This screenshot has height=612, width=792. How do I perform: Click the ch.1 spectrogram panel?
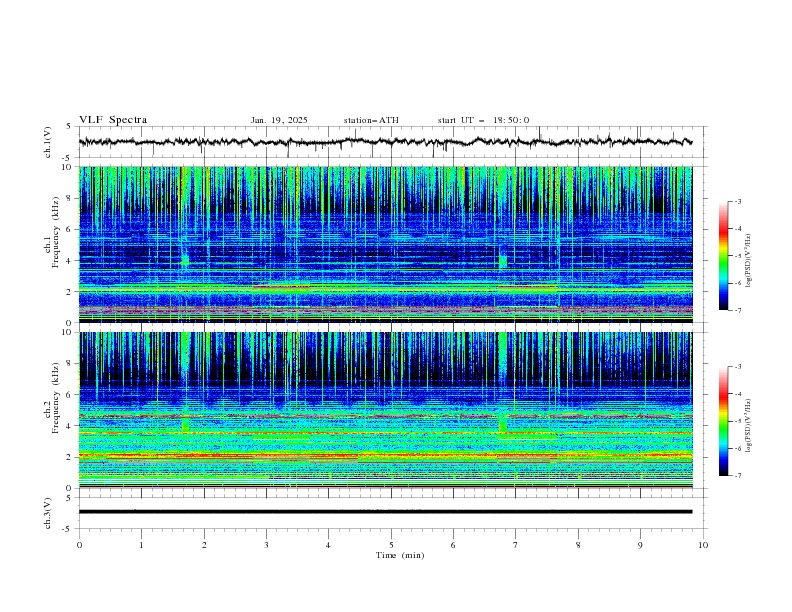[386, 244]
